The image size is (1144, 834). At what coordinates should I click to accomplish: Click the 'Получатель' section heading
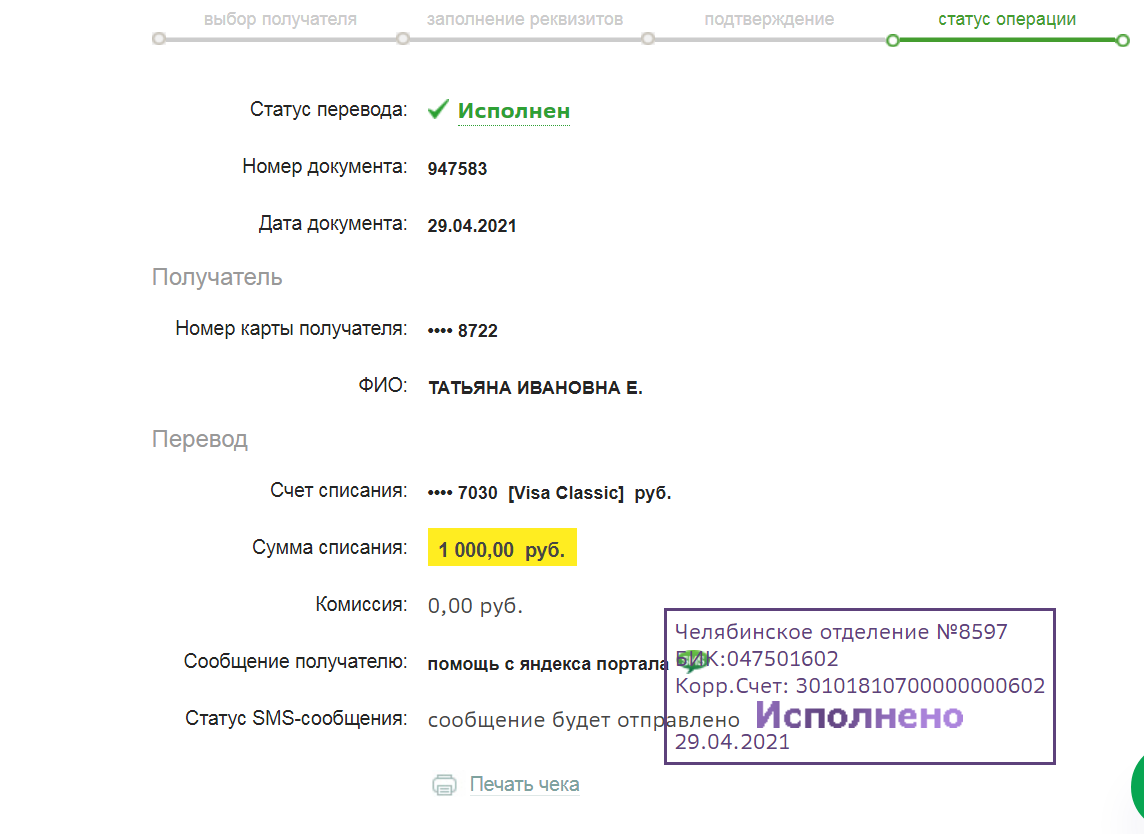click(x=217, y=277)
